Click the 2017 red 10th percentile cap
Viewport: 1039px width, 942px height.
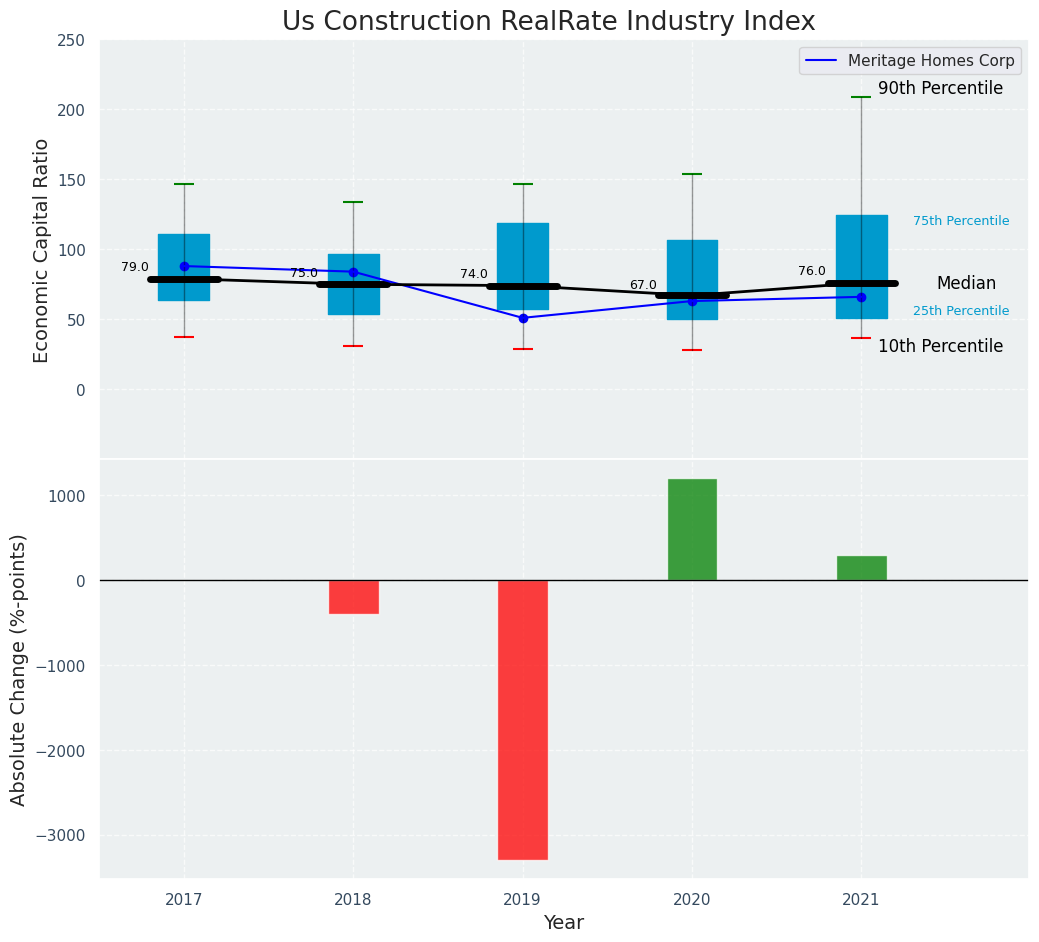pos(184,337)
